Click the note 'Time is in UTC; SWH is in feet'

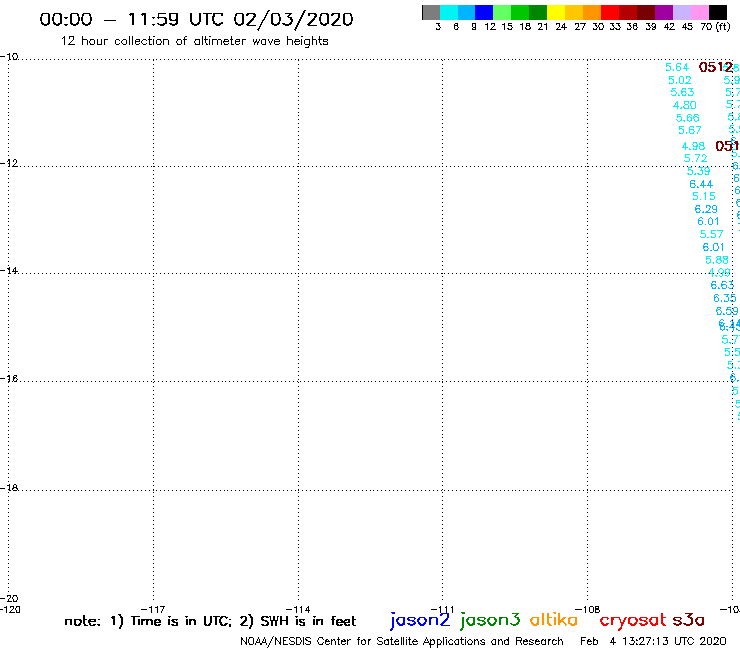(x=210, y=621)
